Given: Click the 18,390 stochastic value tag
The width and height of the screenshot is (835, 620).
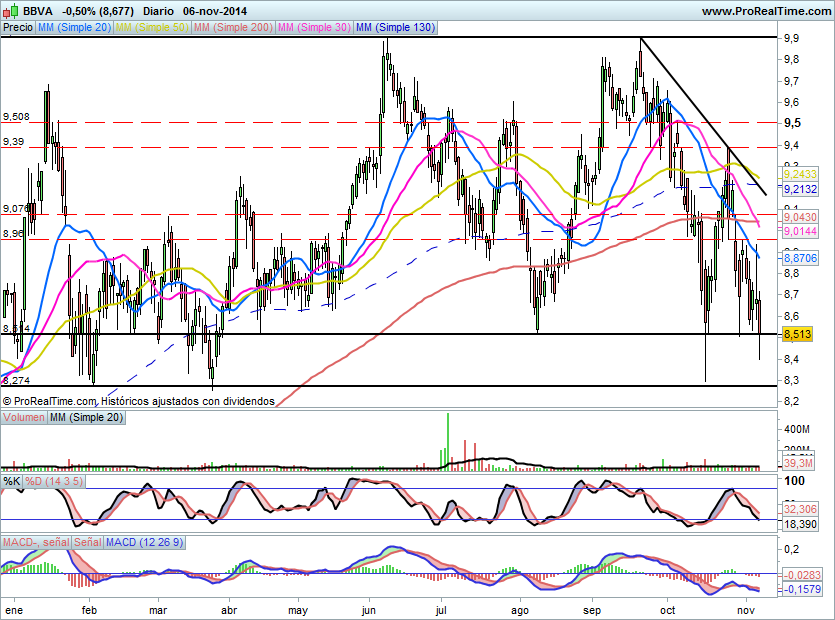Looking at the screenshot, I should (800, 524).
